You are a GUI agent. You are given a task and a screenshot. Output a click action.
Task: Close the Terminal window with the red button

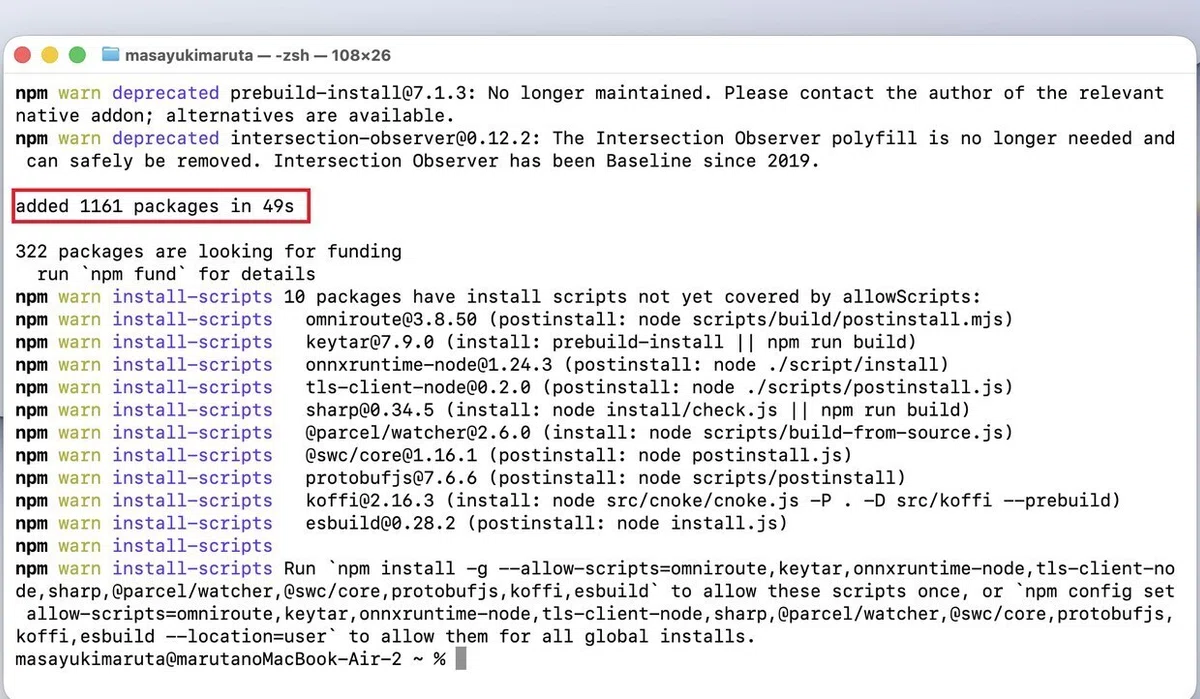coord(23,54)
